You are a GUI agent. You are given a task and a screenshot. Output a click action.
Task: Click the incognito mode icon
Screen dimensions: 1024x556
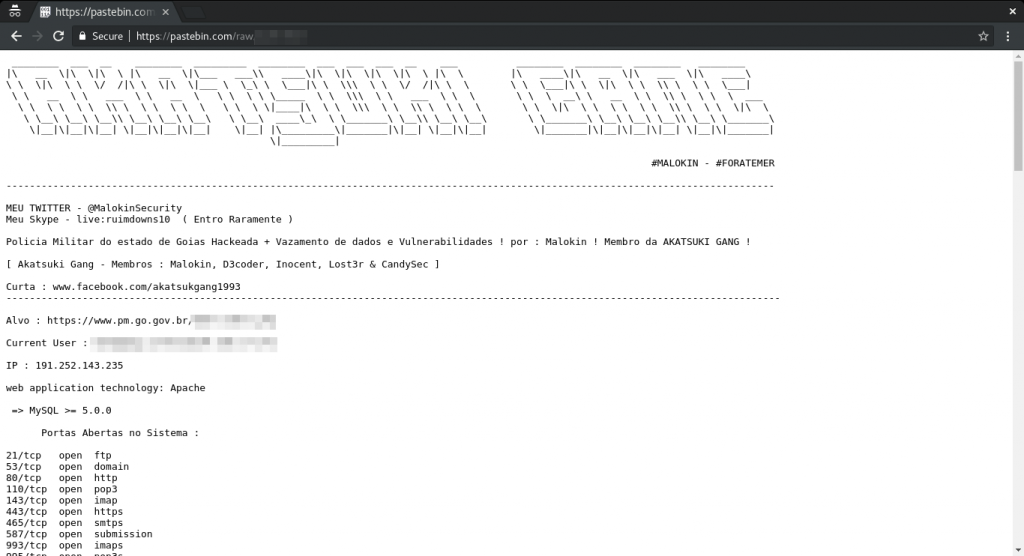tap(14, 11)
